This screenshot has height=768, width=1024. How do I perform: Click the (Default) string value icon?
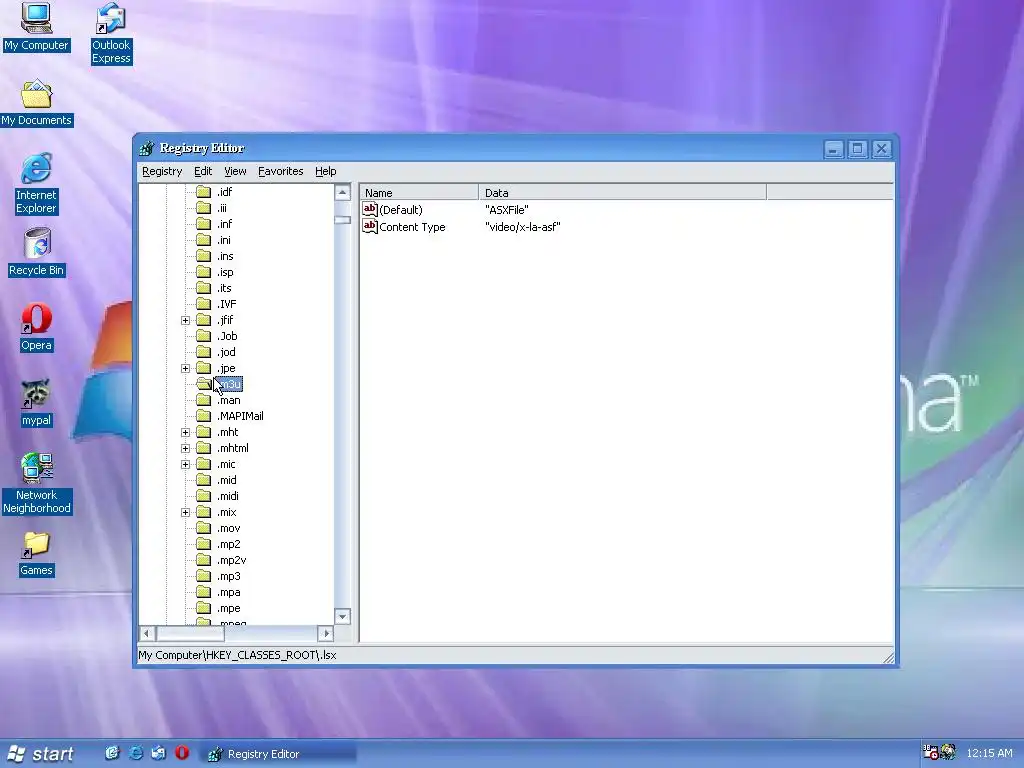click(x=370, y=209)
